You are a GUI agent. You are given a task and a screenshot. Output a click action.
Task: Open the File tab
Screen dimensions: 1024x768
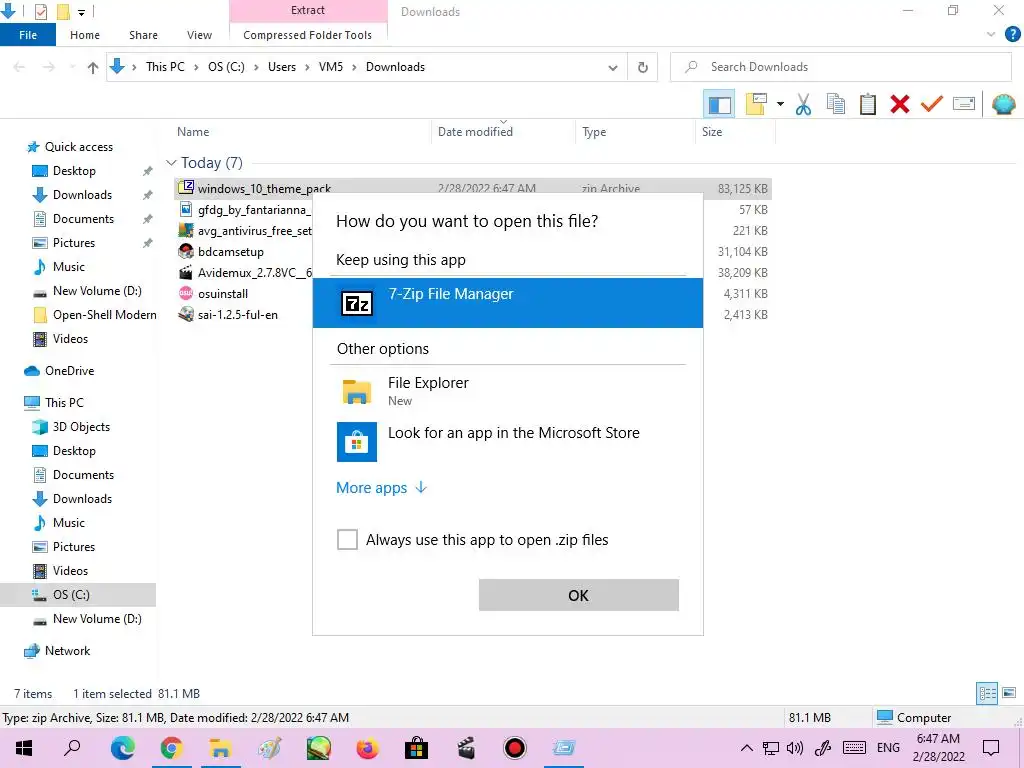click(x=28, y=35)
